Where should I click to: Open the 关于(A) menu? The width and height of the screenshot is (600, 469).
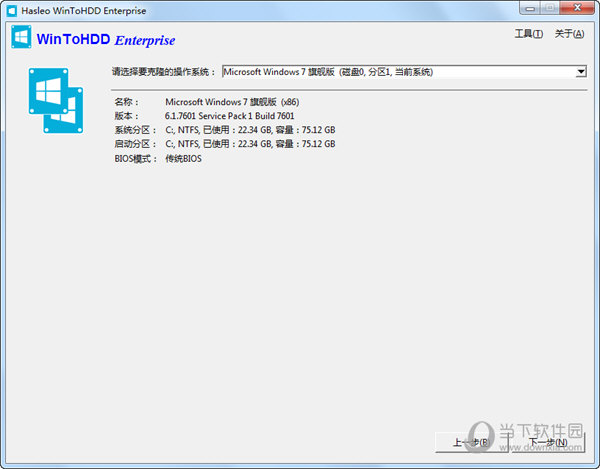tap(569, 34)
